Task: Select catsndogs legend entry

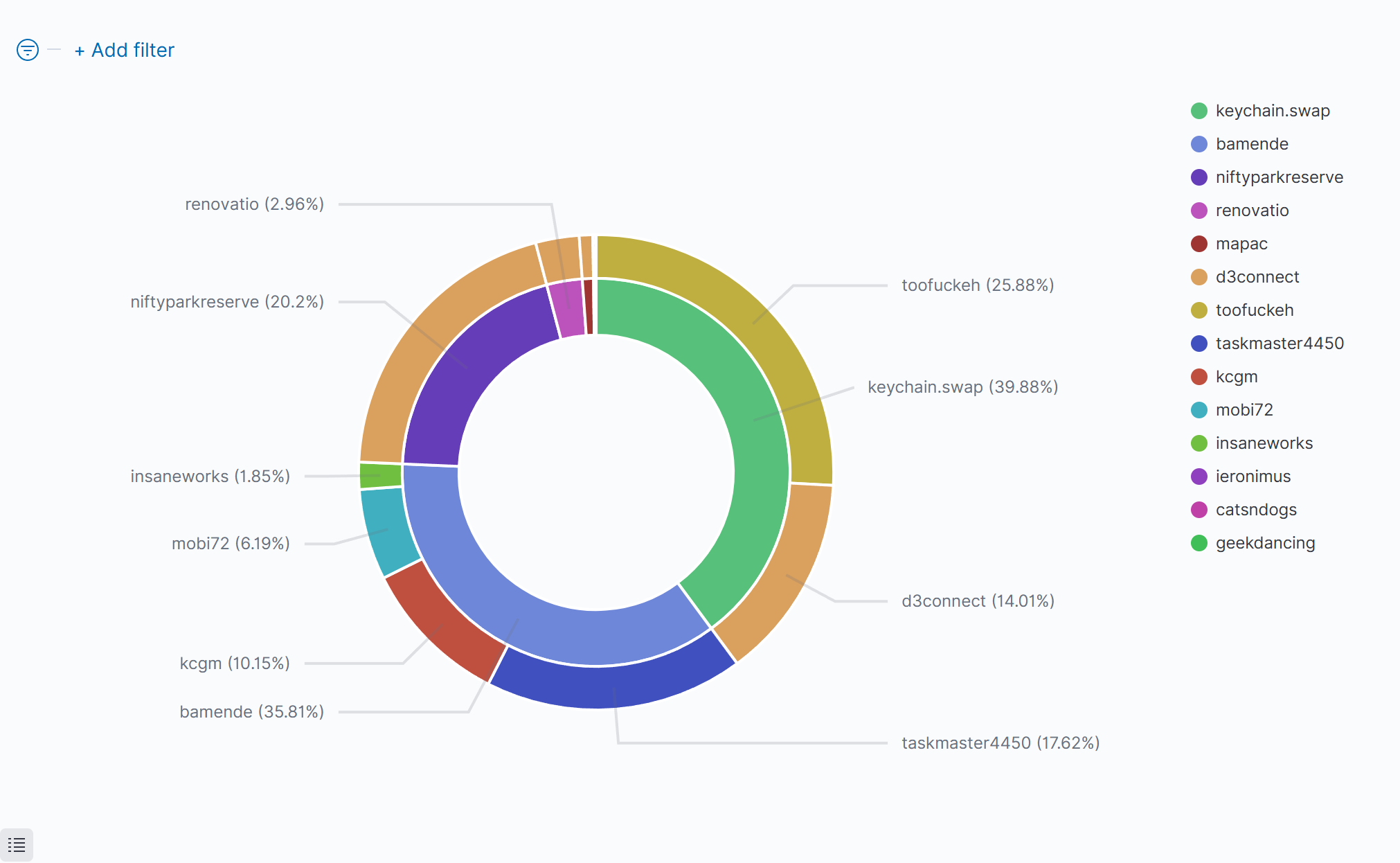Action: click(1255, 510)
